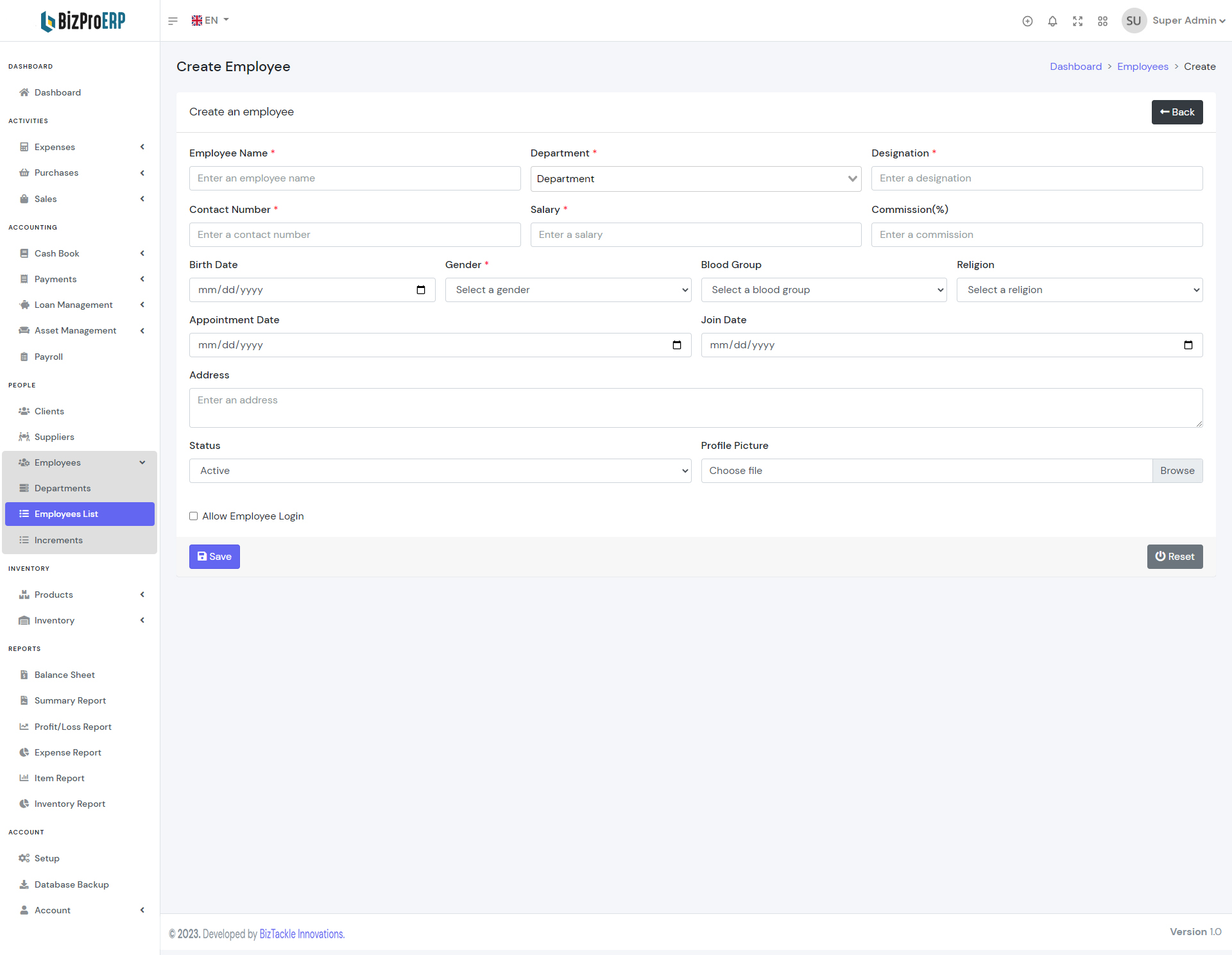Toggle fullscreen mode icon in header

(1077, 21)
